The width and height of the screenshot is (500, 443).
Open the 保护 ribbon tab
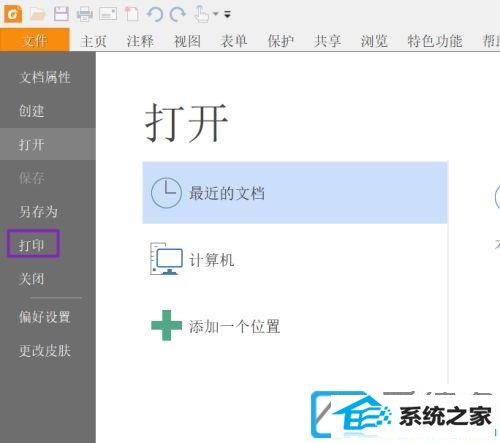click(x=281, y=41)
